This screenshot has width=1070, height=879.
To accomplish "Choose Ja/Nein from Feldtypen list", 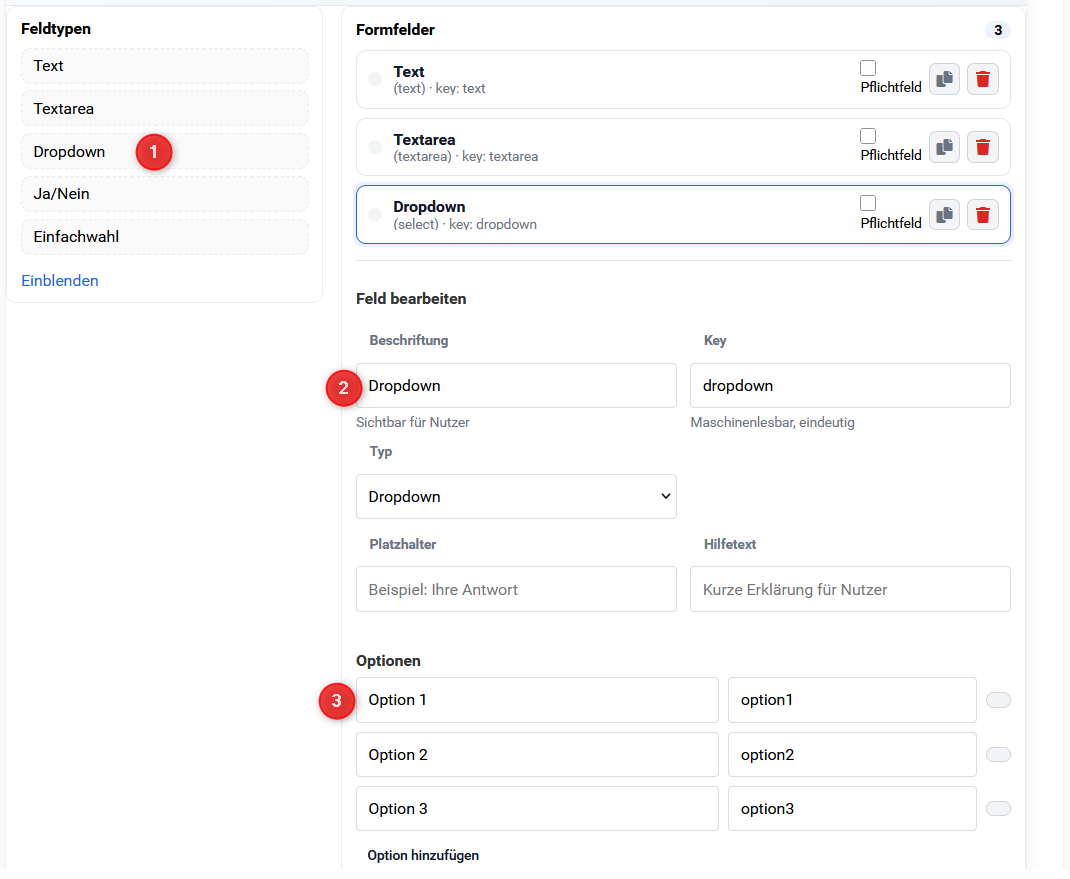I will (164, 194).
